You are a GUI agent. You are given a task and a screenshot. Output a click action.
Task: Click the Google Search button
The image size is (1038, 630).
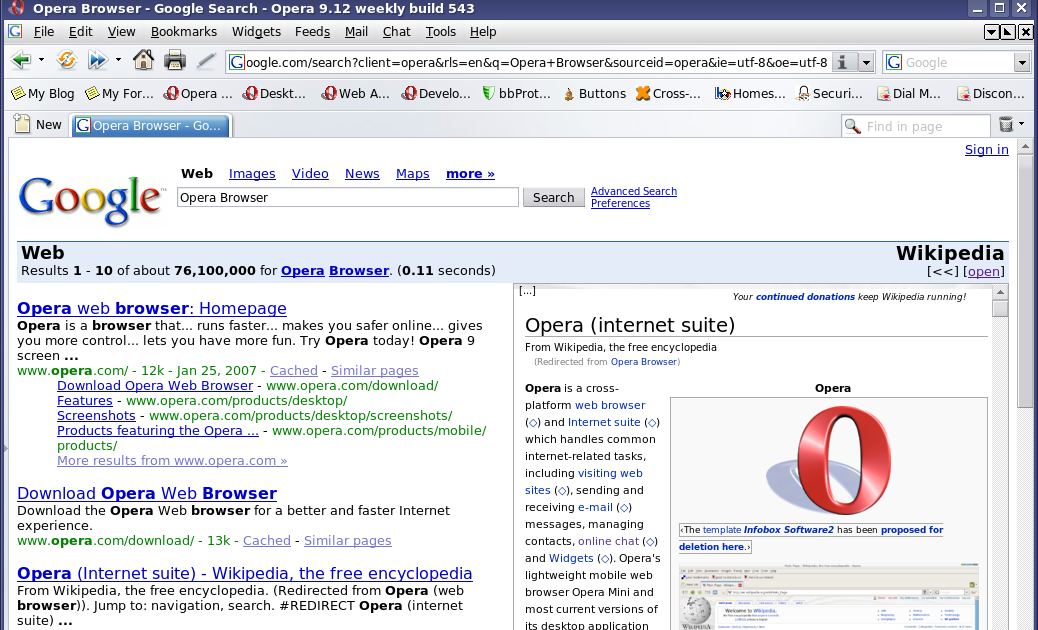(x=553, y=197)
